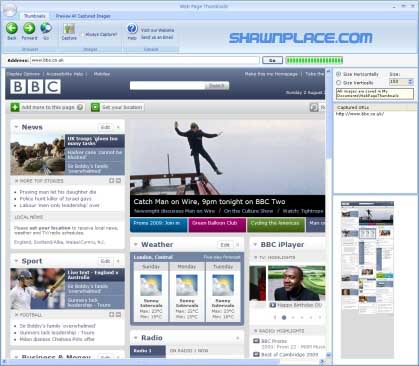Click the green Back arrow icon

[12, 28]
